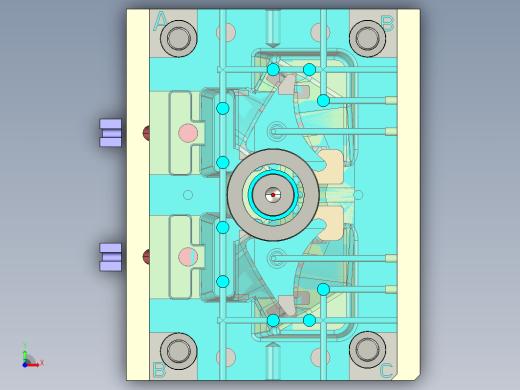Click the red sprue point at mold center
520x390 pixels.
point(273,195)
